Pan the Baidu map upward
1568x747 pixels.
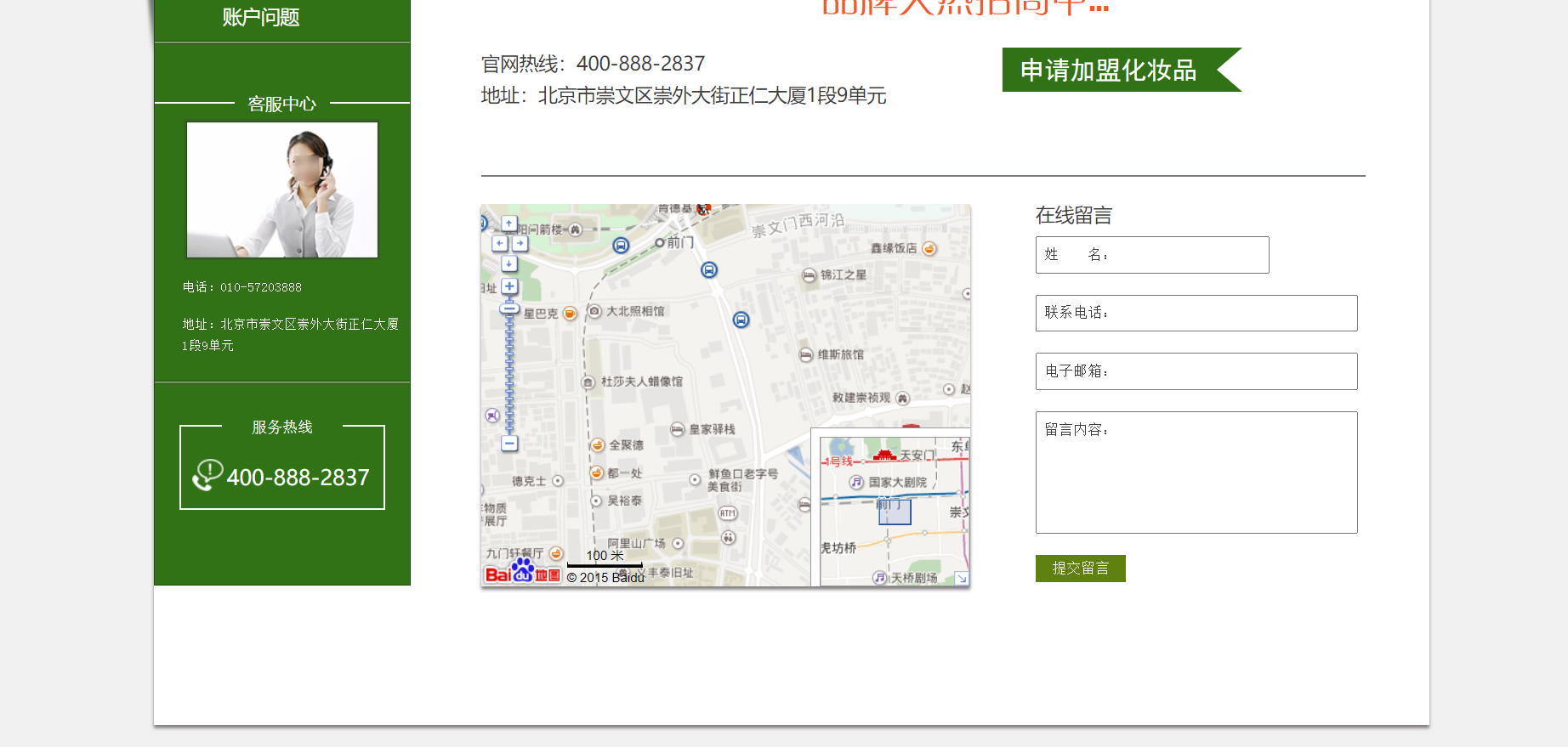click(509, 224)
